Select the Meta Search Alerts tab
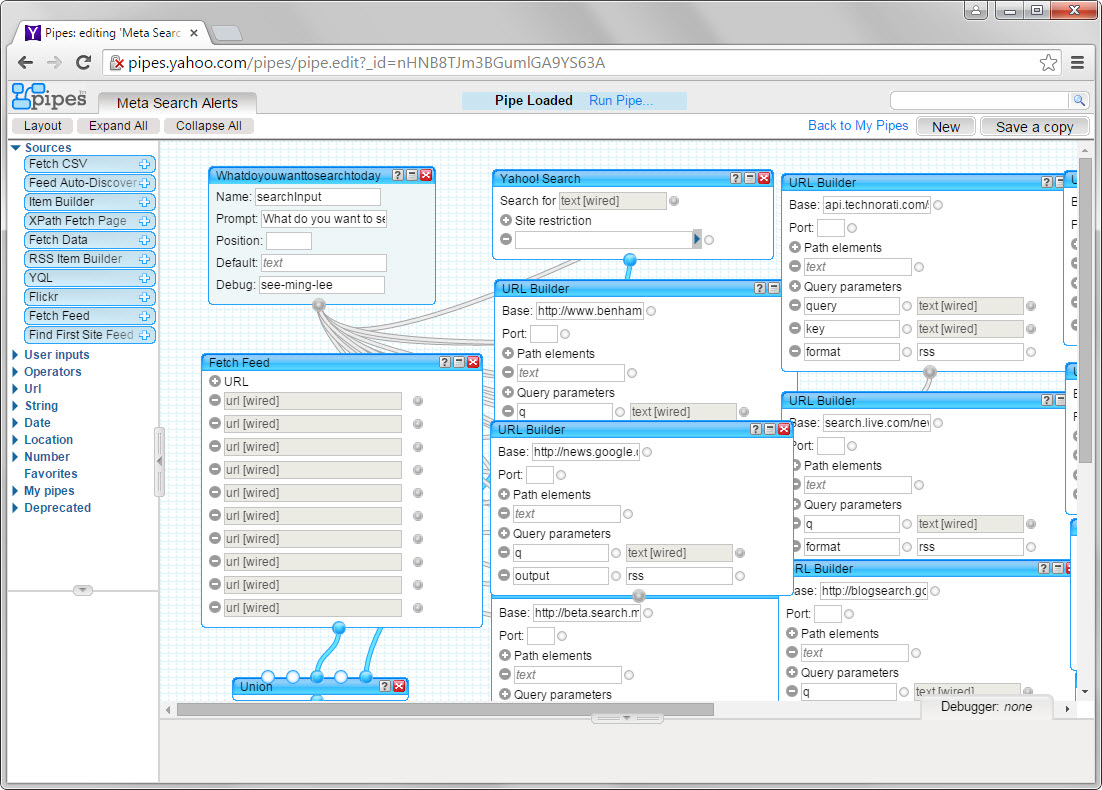 tap(177, 103)
